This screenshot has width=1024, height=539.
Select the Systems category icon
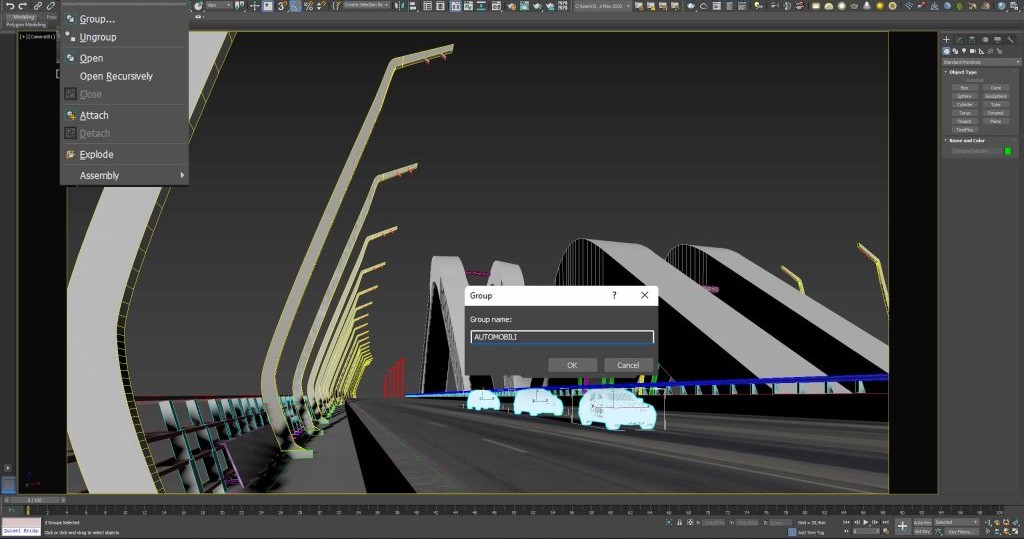[x=999, y=51]
